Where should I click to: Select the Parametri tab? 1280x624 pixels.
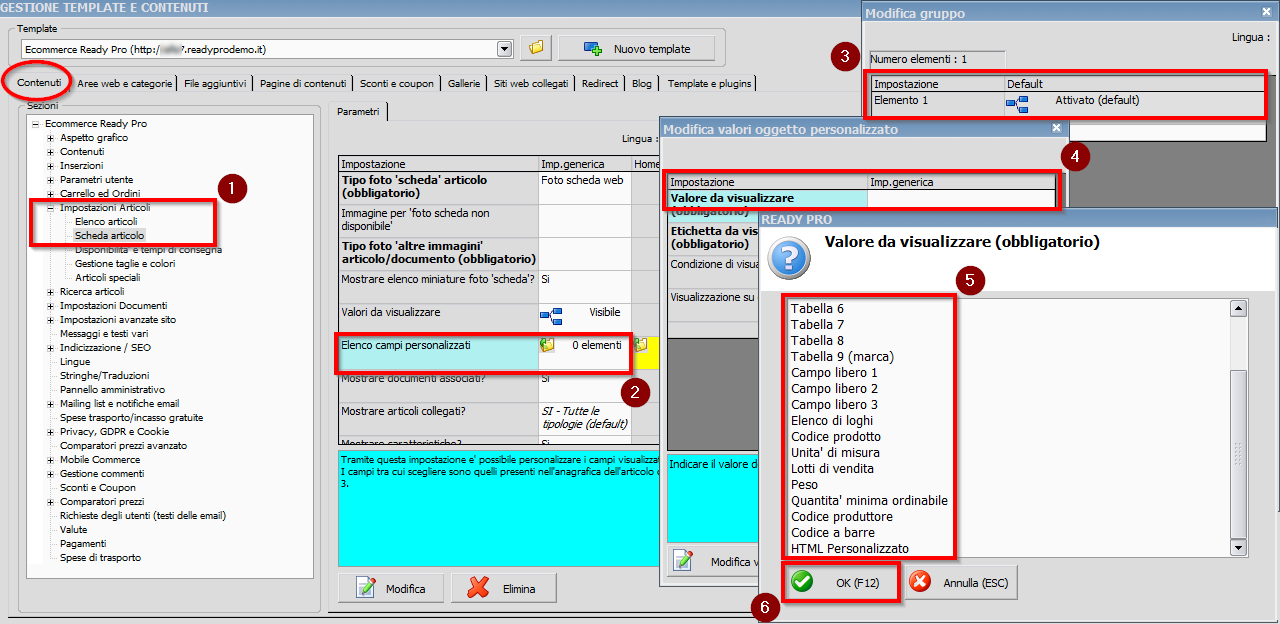(x=358, y=112)
